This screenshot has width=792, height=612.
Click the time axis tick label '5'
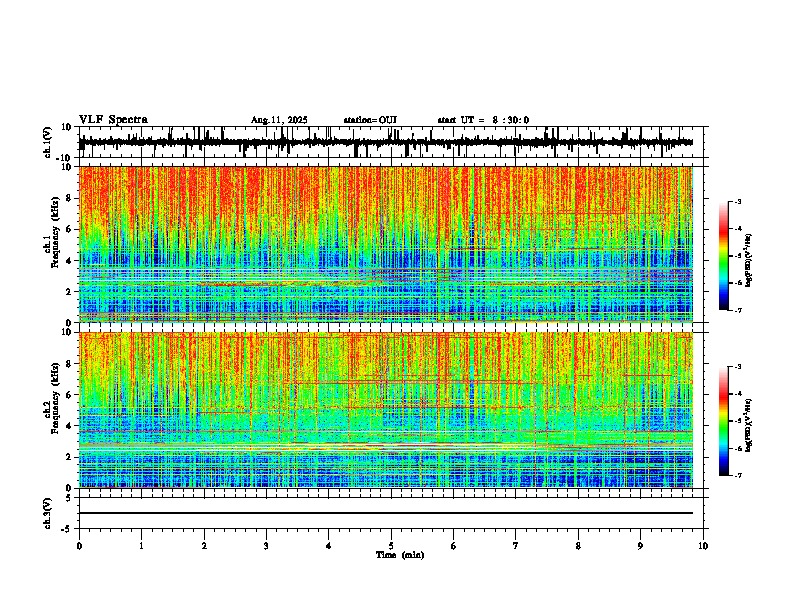(391, 546)
